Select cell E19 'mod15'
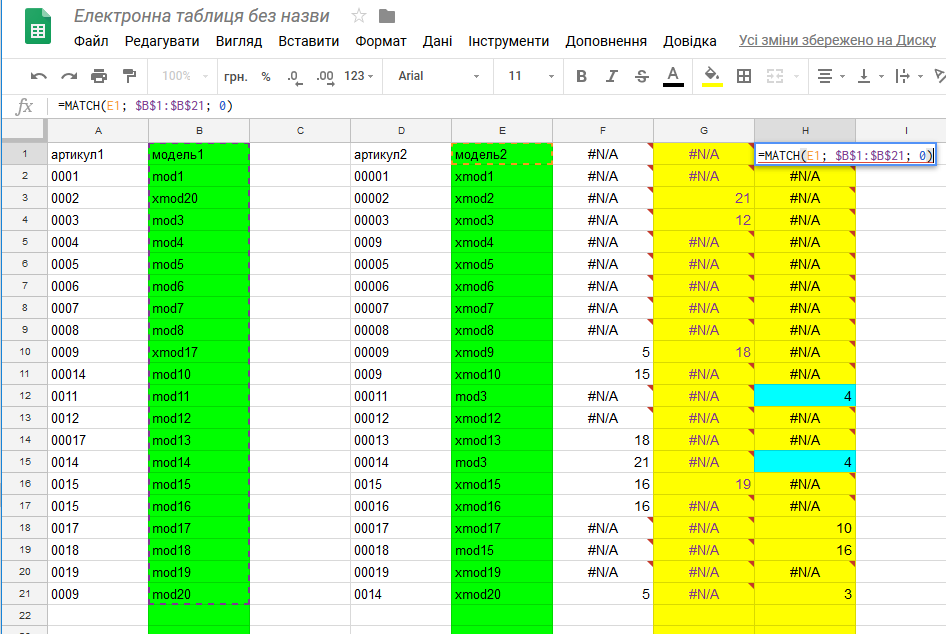The height and width of the screenshot is (634, 946). pyautogui.click(x=502, y=550)
